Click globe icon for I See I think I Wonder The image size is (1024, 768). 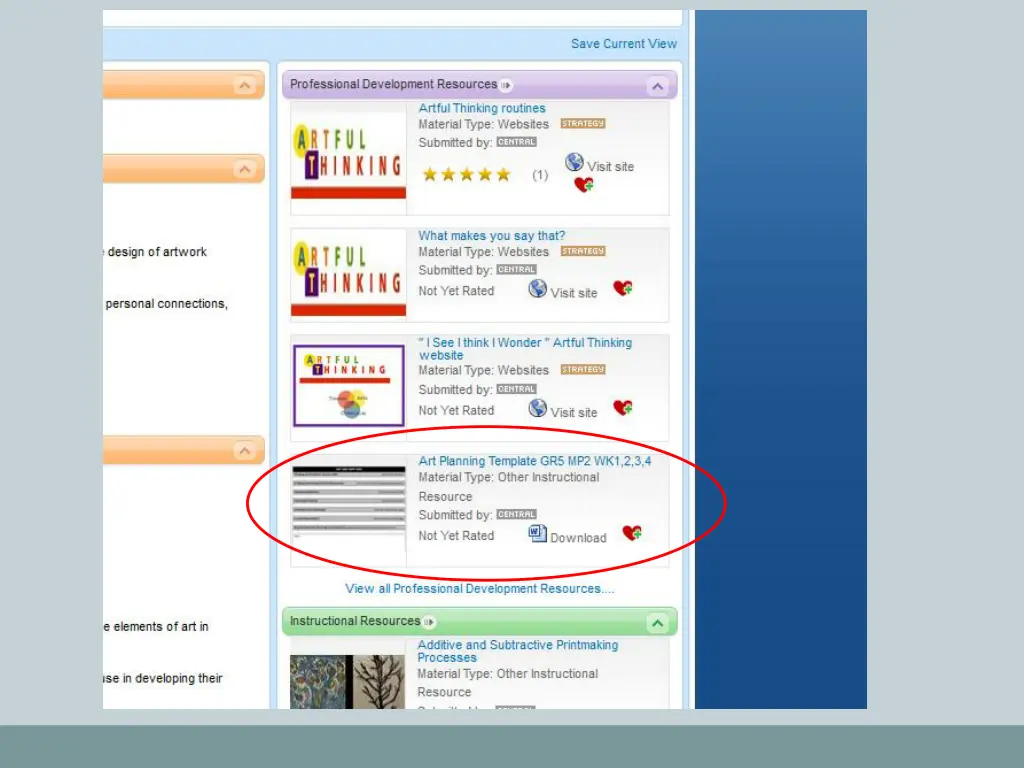click(538, 408)
